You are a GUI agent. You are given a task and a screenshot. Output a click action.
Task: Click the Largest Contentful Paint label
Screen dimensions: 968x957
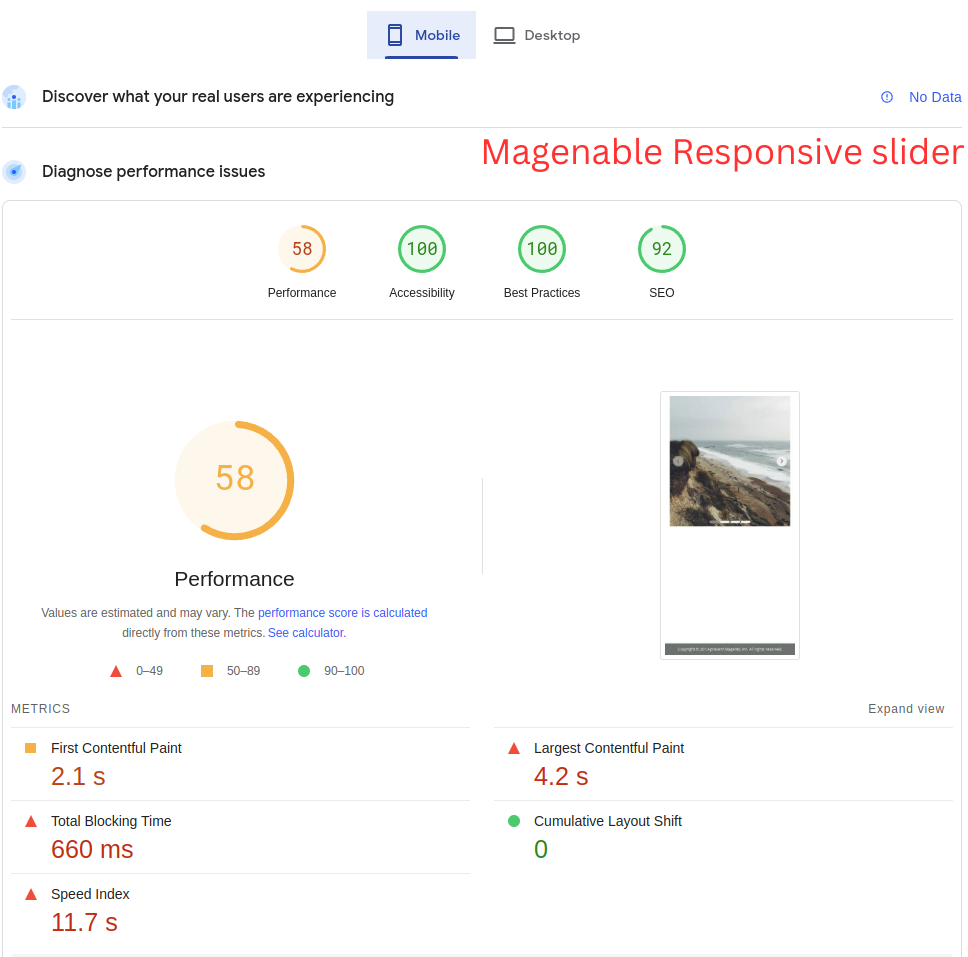[x=609, y=748]
